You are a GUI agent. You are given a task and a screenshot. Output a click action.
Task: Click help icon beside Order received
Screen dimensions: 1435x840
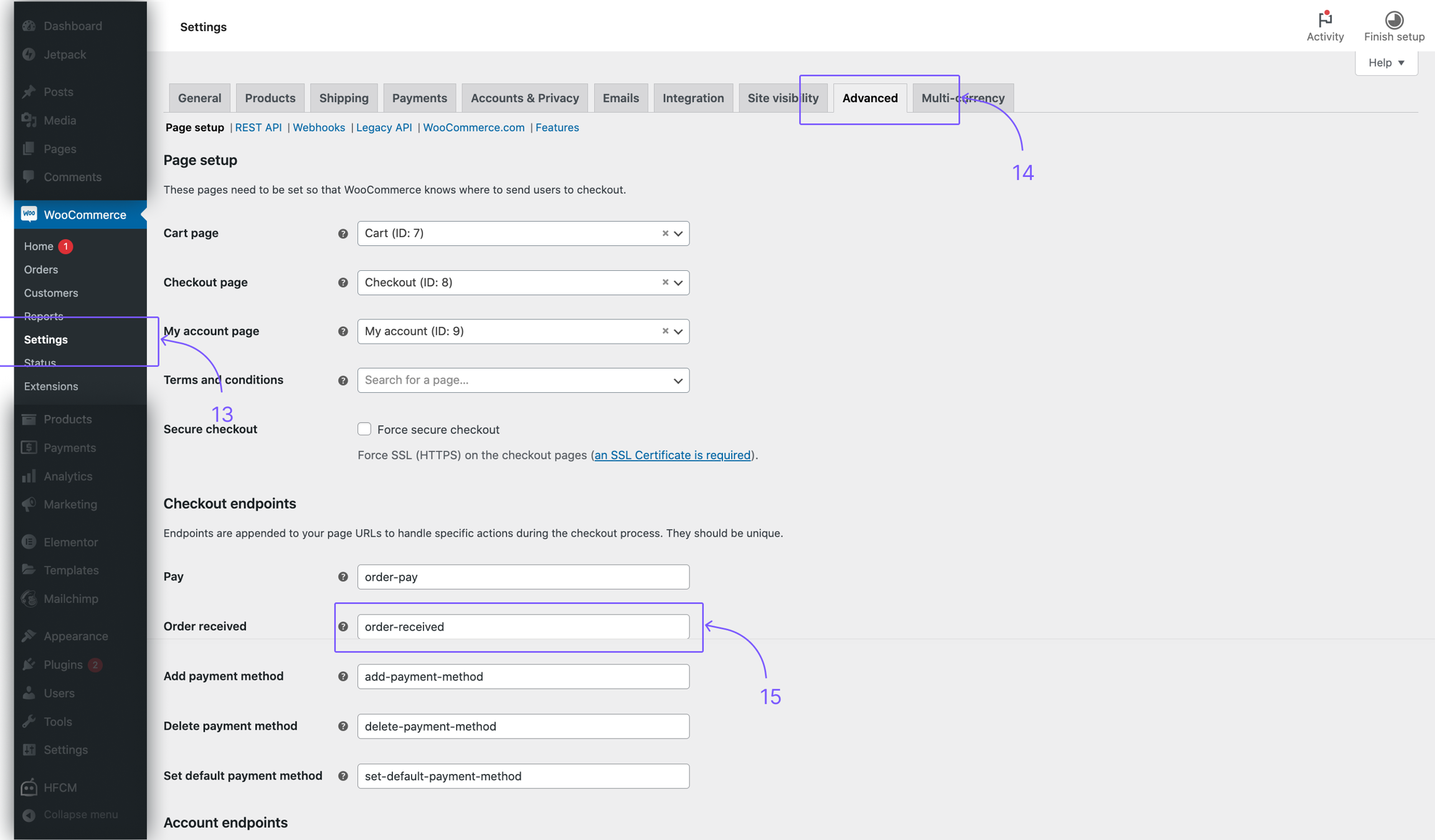343,626
